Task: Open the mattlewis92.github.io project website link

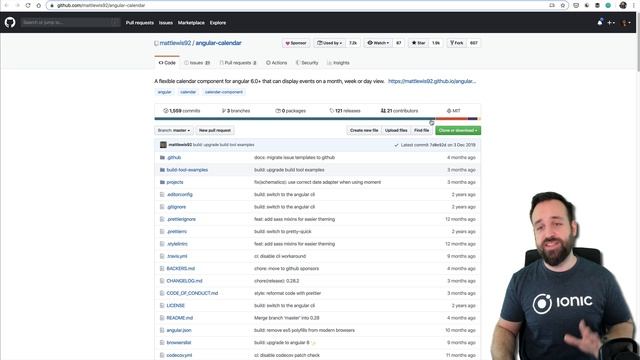Action: (x=432, y=81)
